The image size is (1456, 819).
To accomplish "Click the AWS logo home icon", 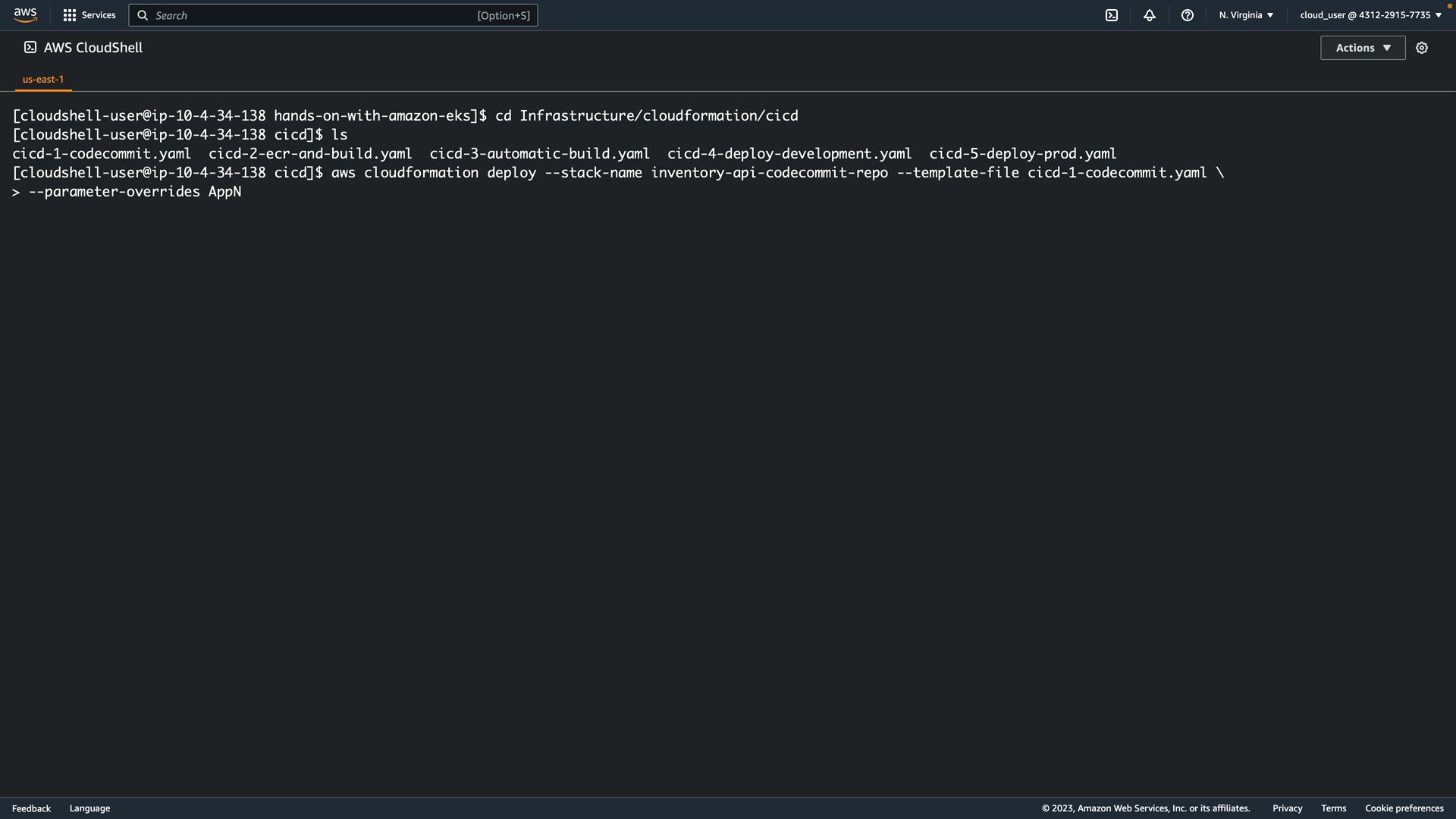I will 25,15.
